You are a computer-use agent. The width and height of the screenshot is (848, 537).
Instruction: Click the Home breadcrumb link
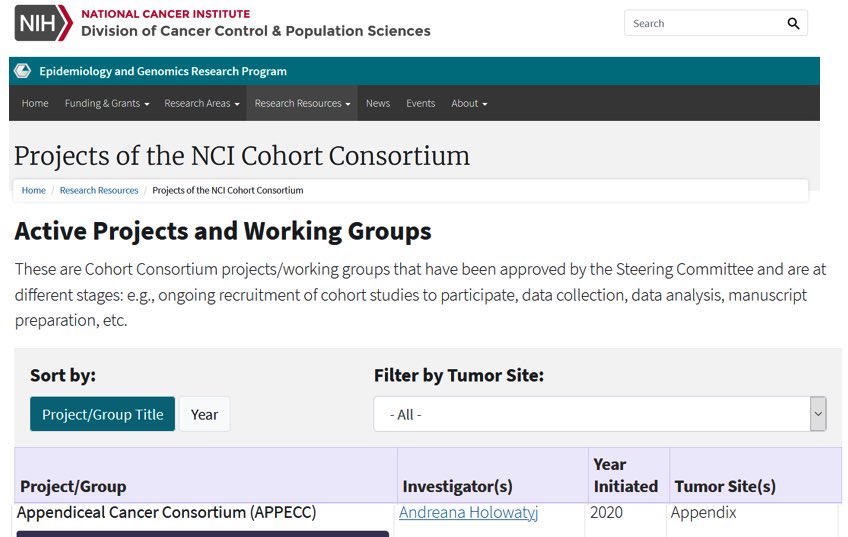point(34,190)
